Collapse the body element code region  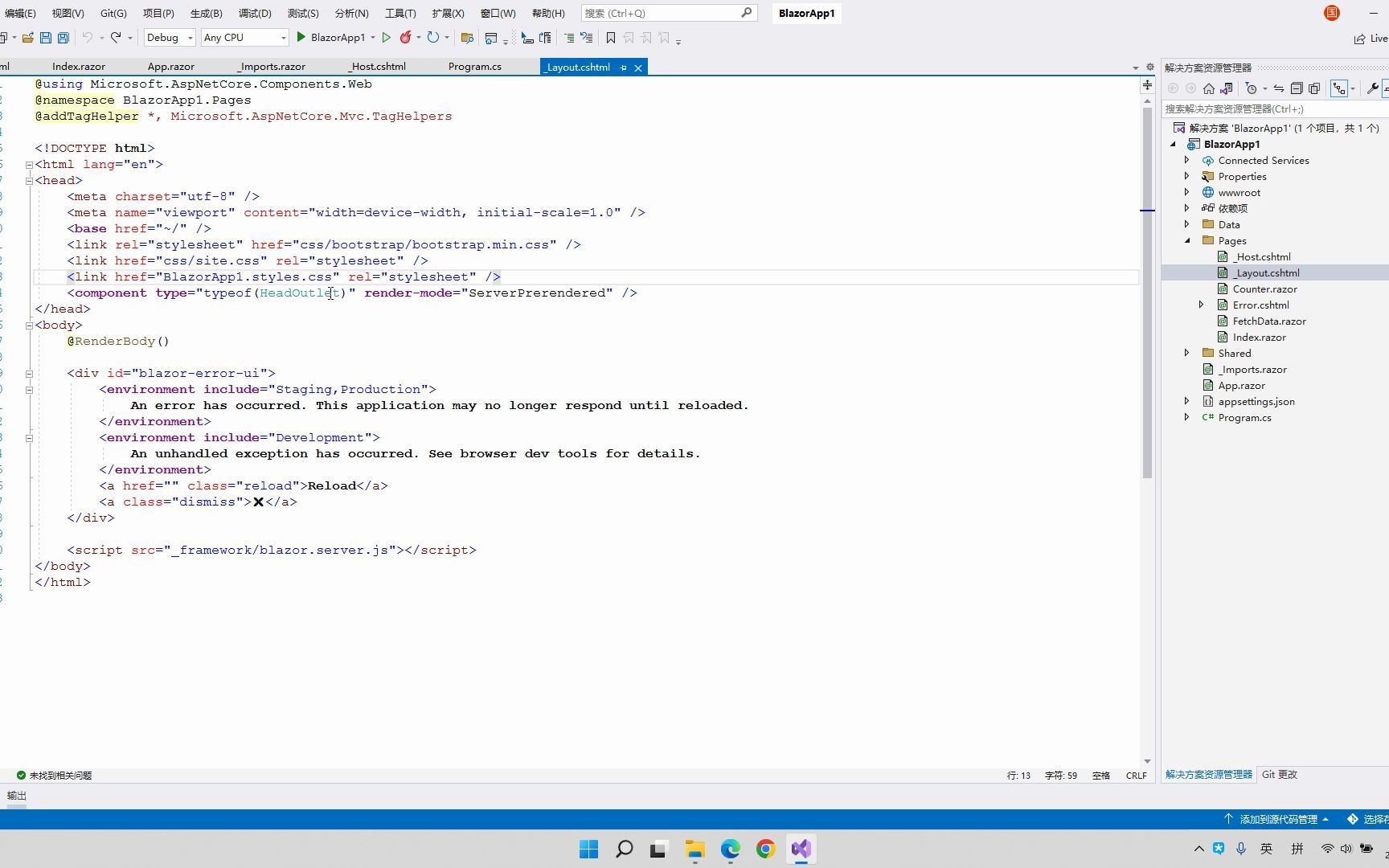pos(29,325)
